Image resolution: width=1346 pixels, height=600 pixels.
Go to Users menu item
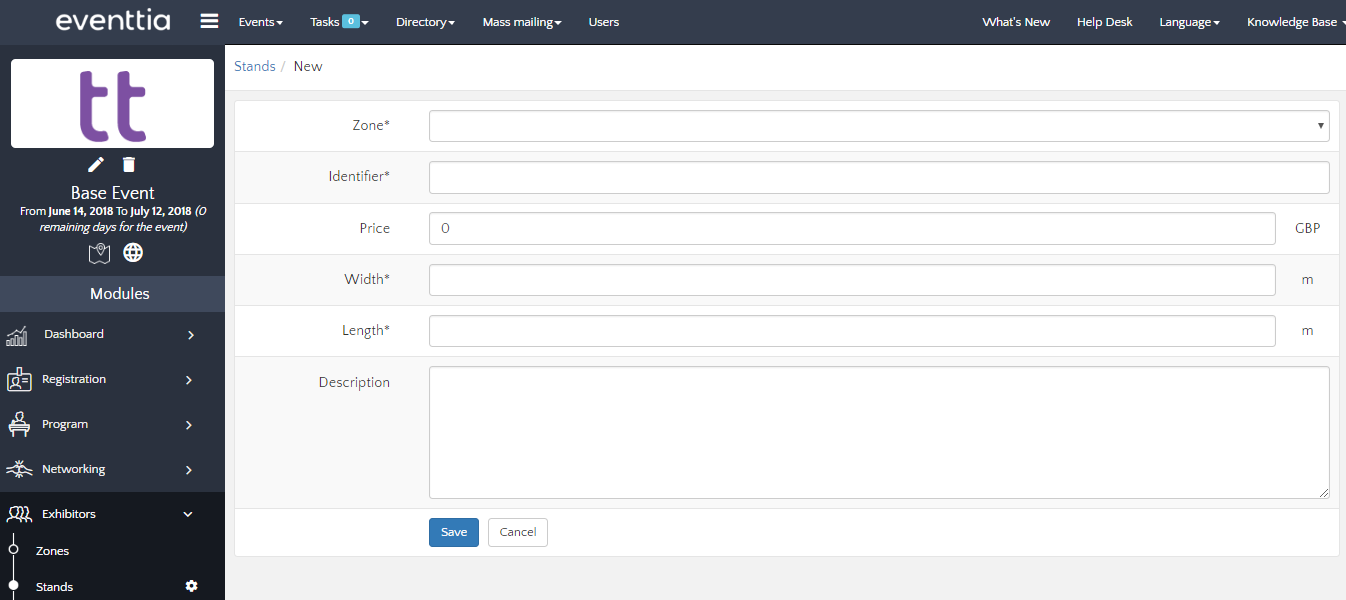tap(604, 22)
